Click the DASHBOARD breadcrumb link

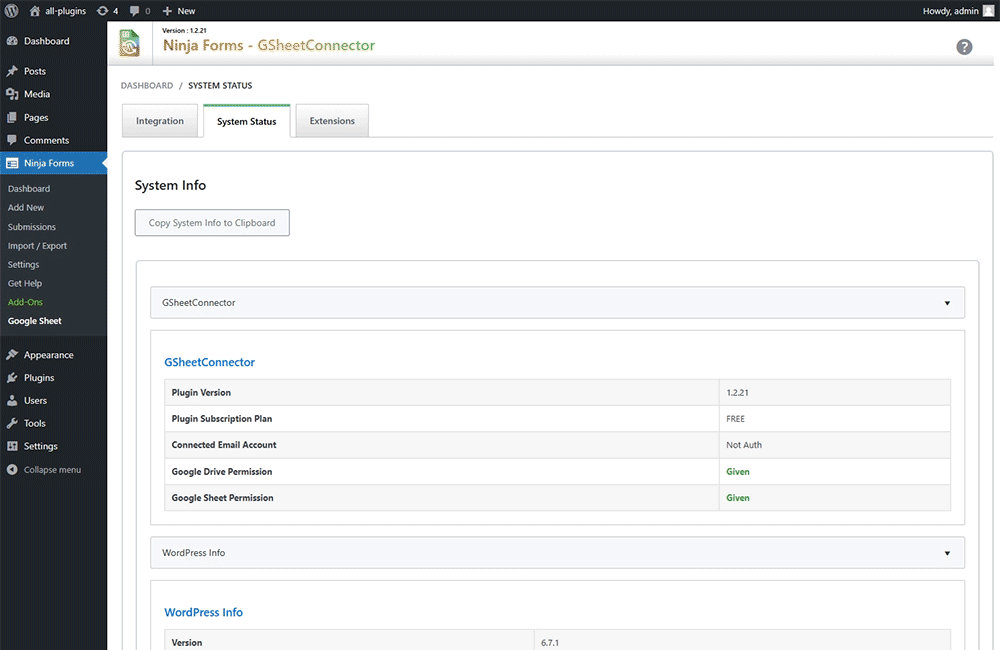pyautogui.click(x=147, y=85)
